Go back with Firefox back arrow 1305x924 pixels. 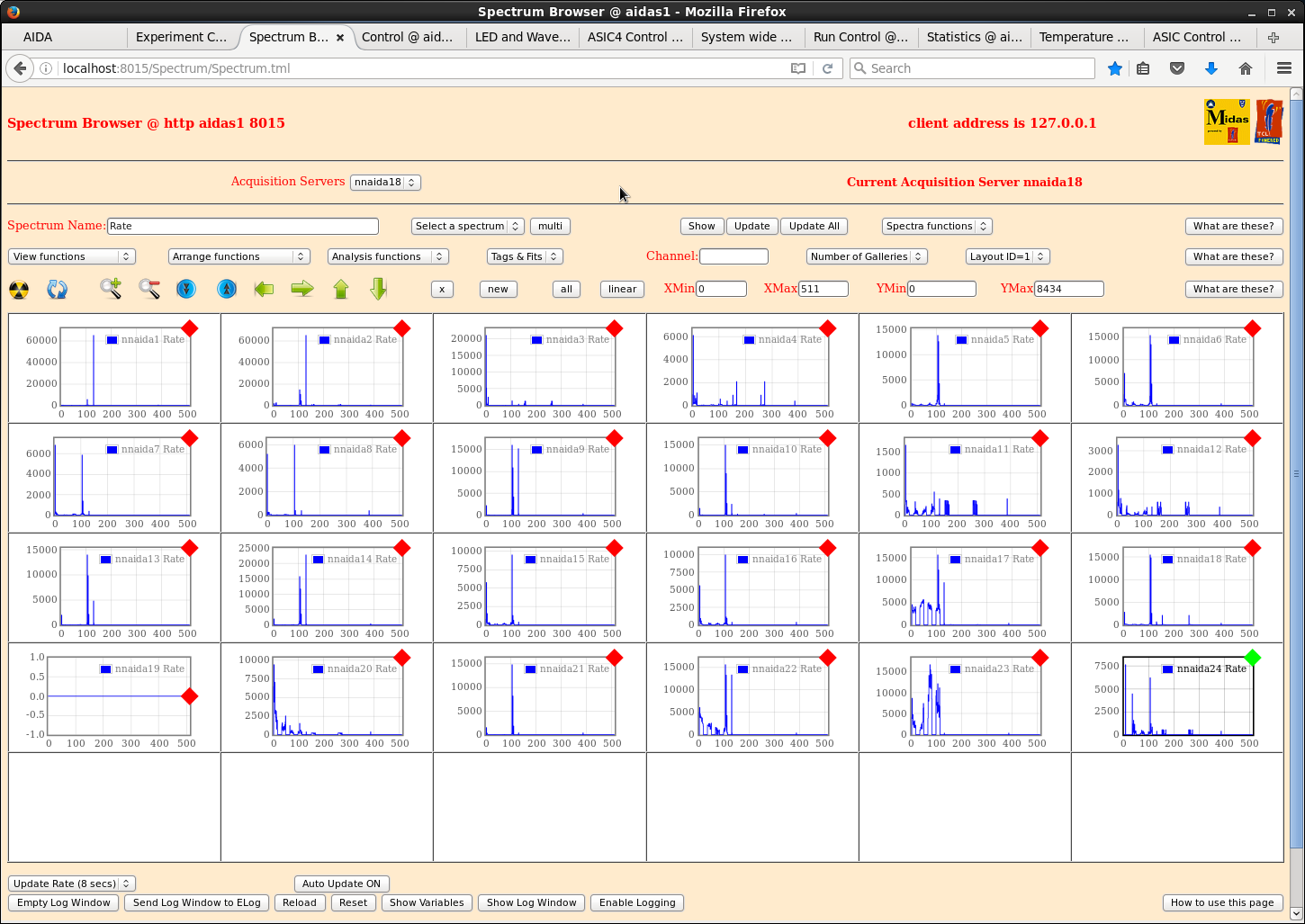20,68
